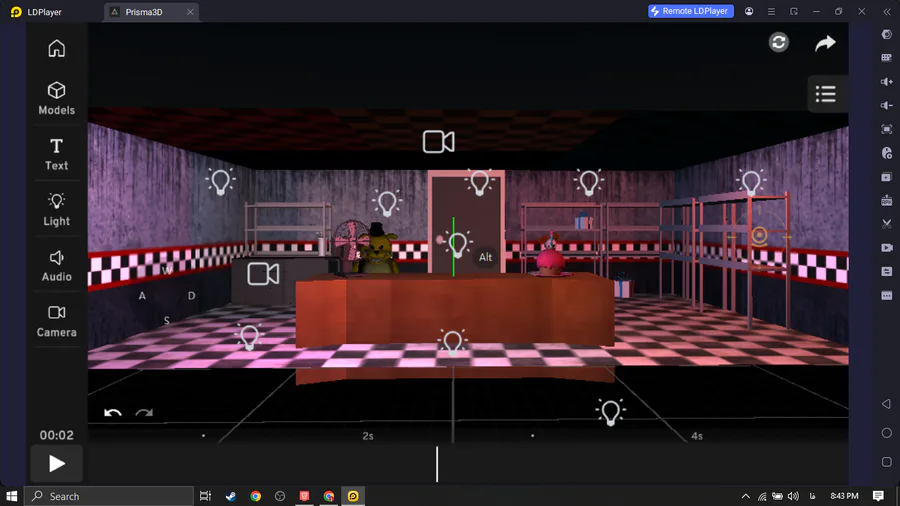The height and width of the screenshot is (506, 900).
Task: Open the Windows notification center
Action: pyautogui.click(x=878, y=496)
